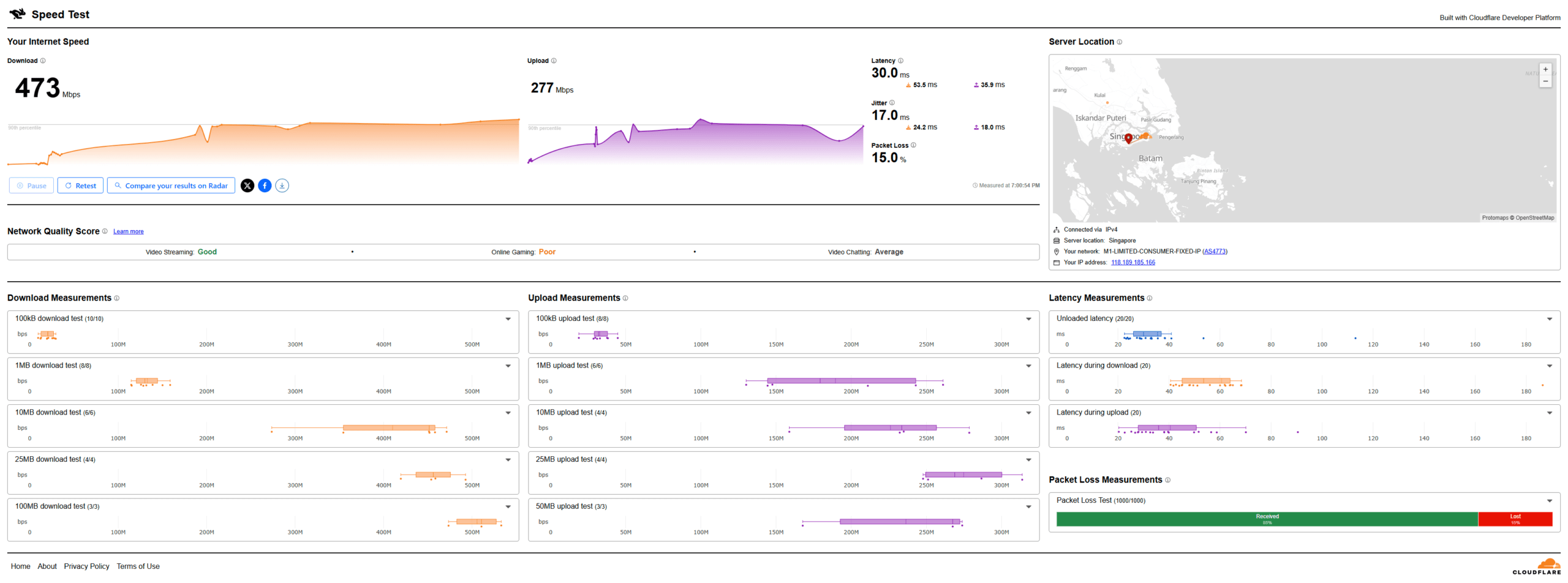Click Compare your results on Radar
This screenshot has width=1568, height=583.
click(x=171, y=186)
